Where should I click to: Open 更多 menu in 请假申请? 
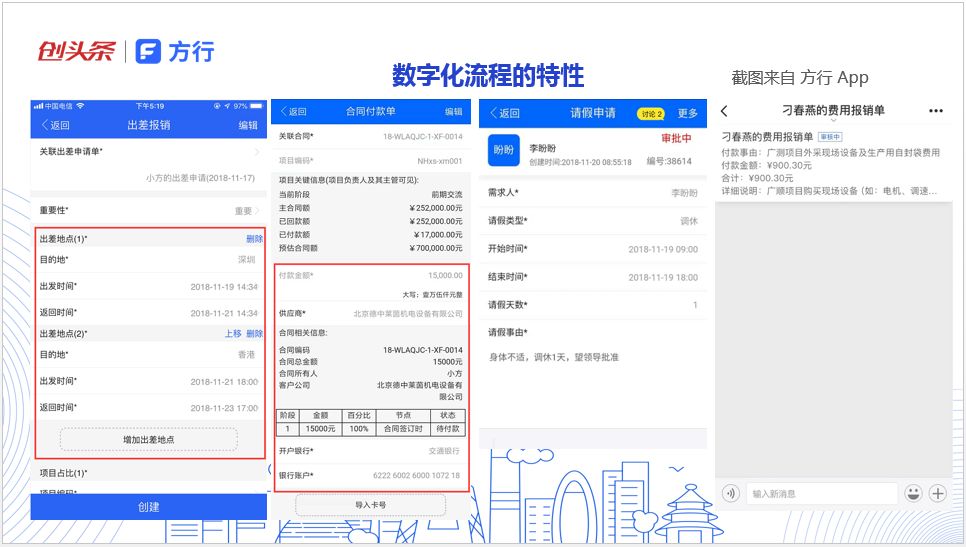click(688, 113)
